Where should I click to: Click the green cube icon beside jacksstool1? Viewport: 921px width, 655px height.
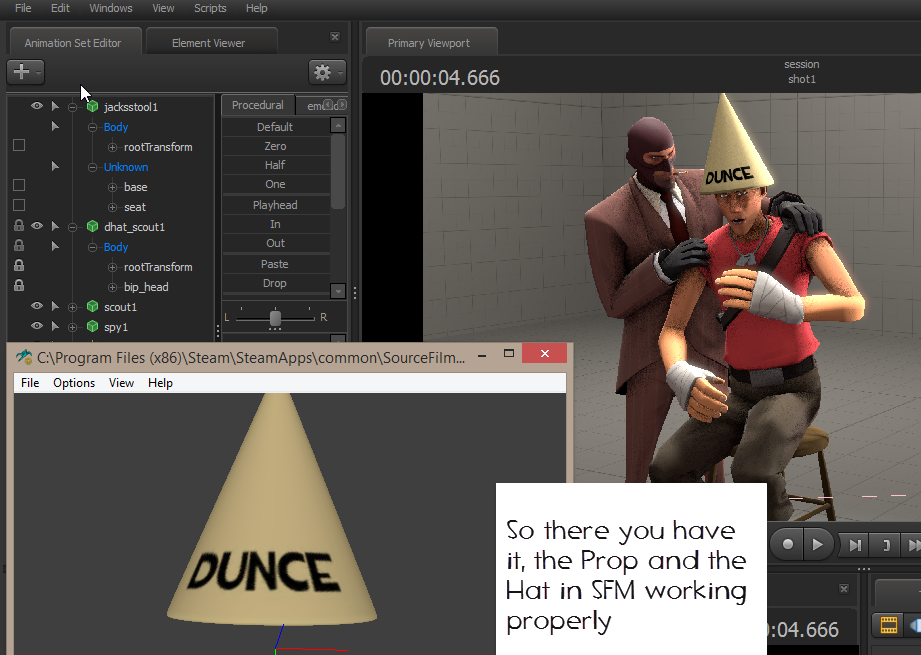(92, 106)
